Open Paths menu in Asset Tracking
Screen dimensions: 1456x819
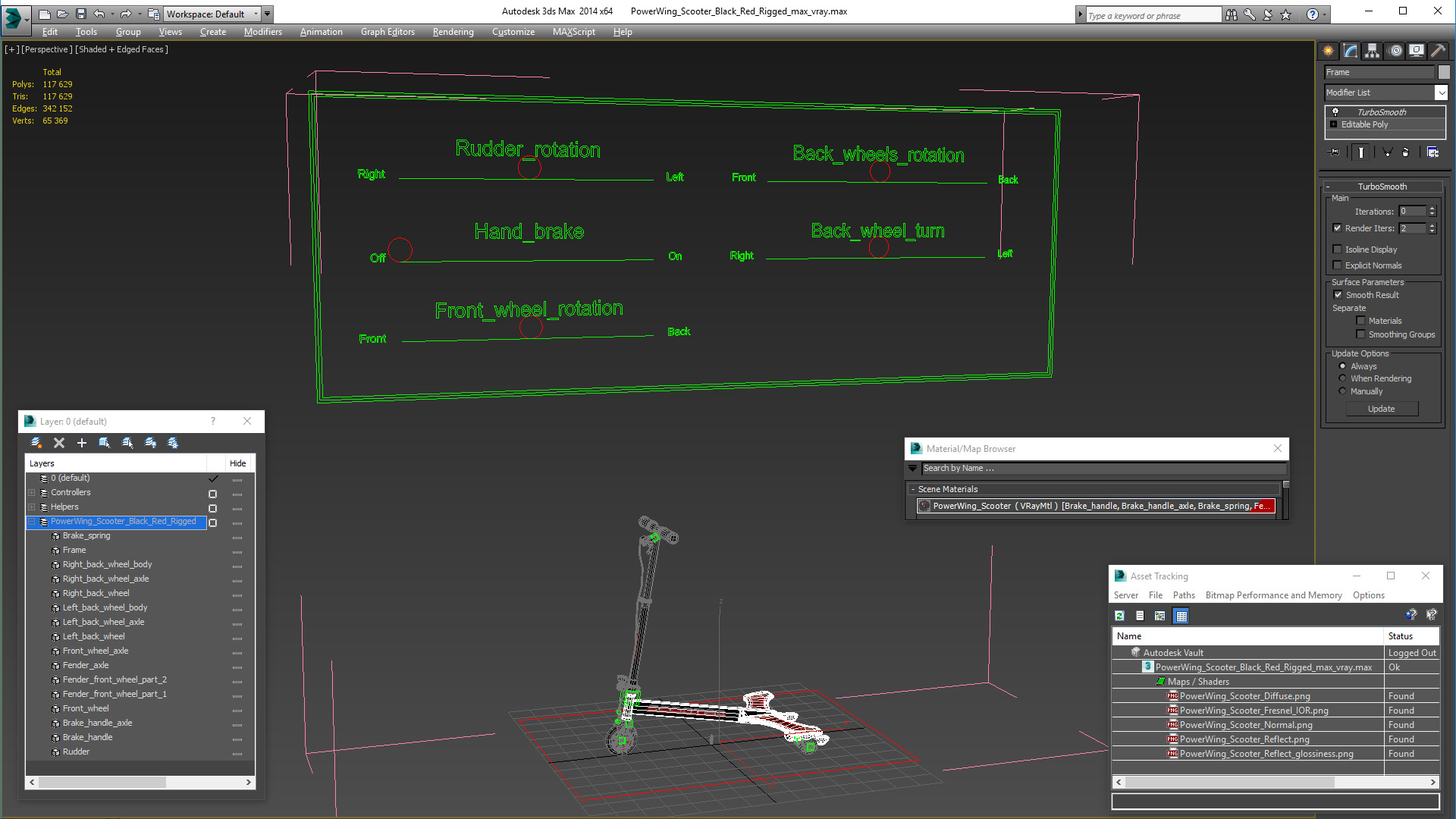[x=1184, y=595]
